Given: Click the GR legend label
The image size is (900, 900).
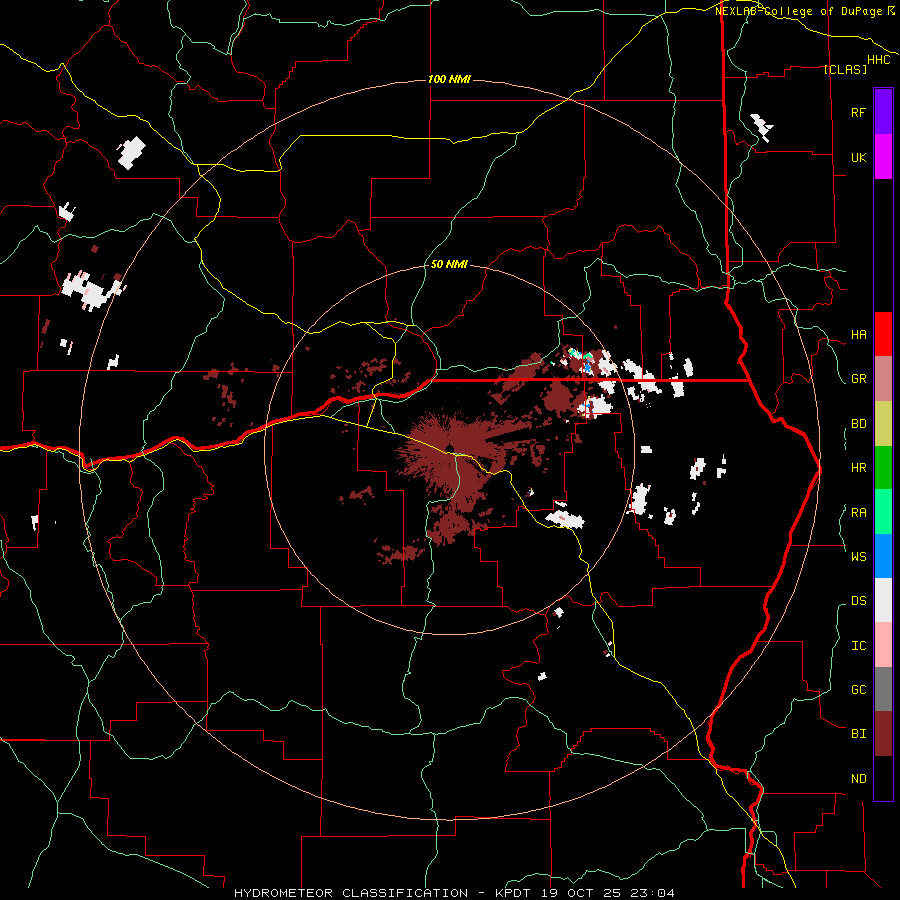Looking at the screenshot, I should coord(858,379).
